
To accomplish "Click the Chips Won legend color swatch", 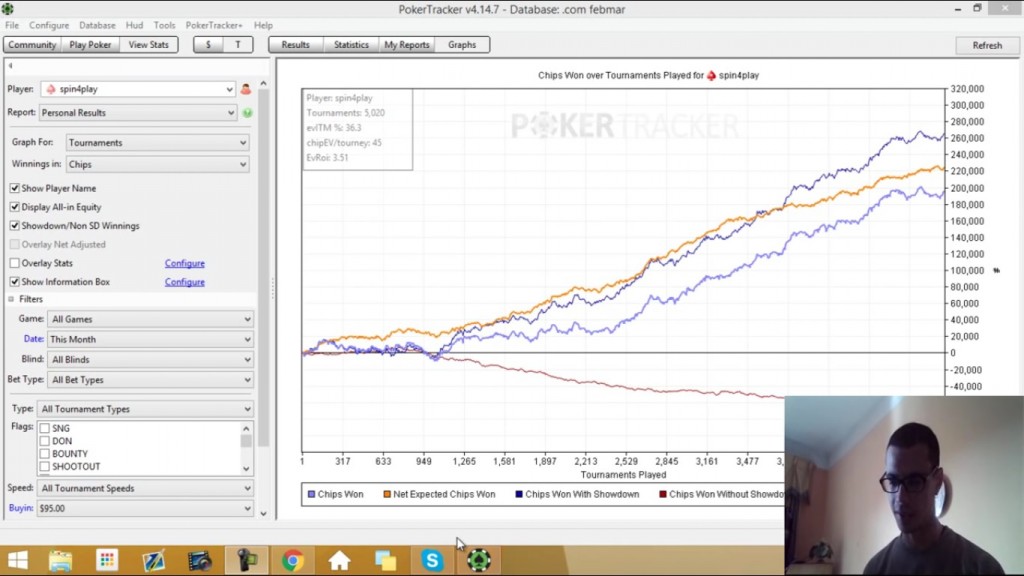I will coord(312,494).
